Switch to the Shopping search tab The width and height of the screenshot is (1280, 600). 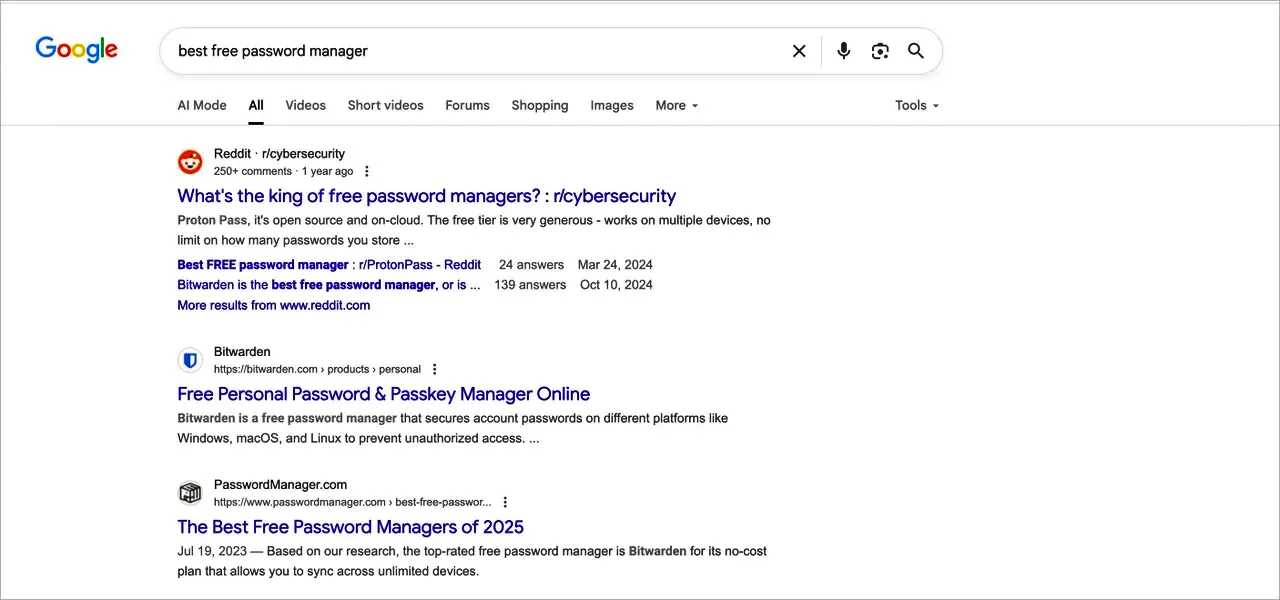(x=539, y=105)
